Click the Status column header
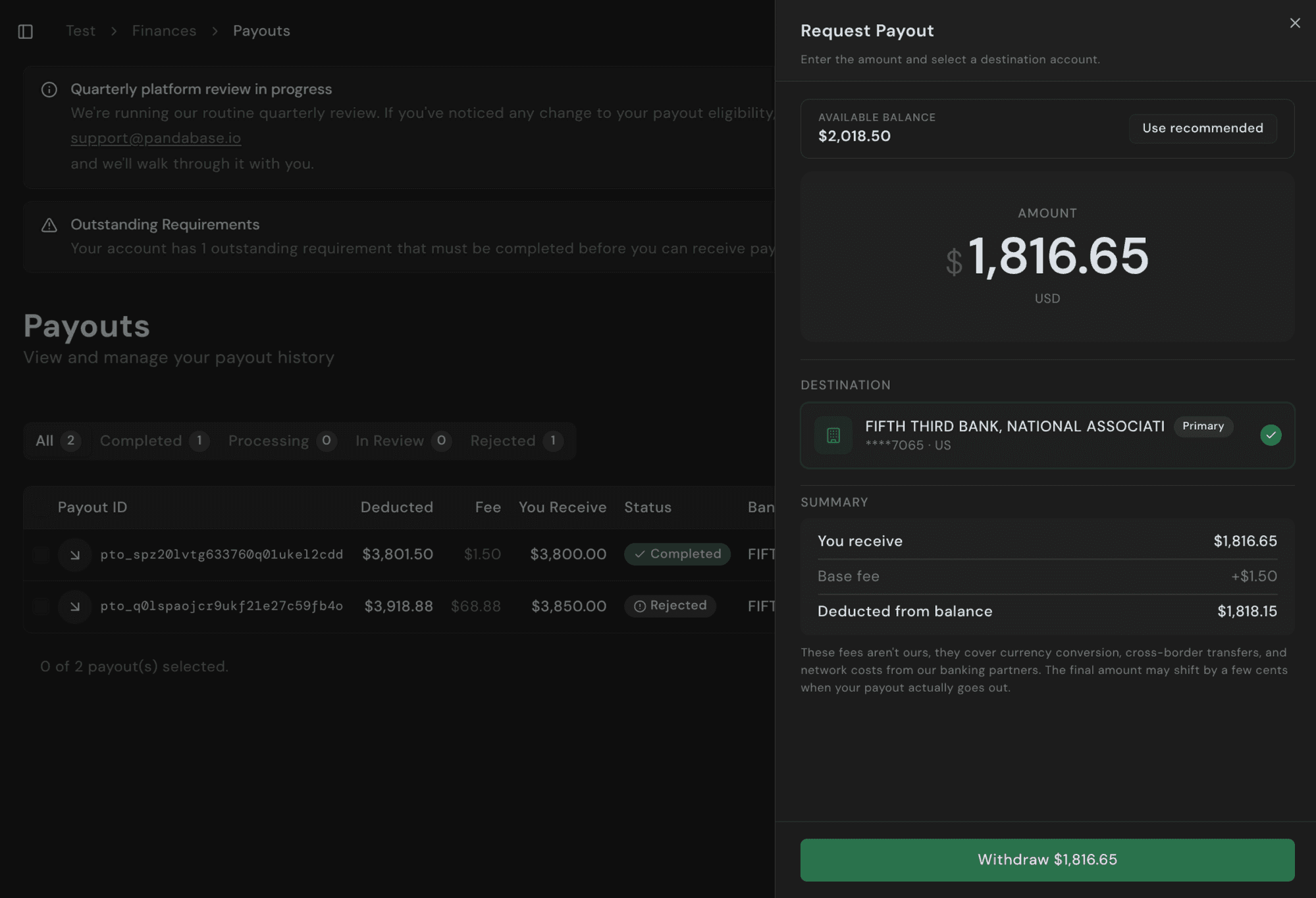This screenshot has width=1316, height=898. 648,507
